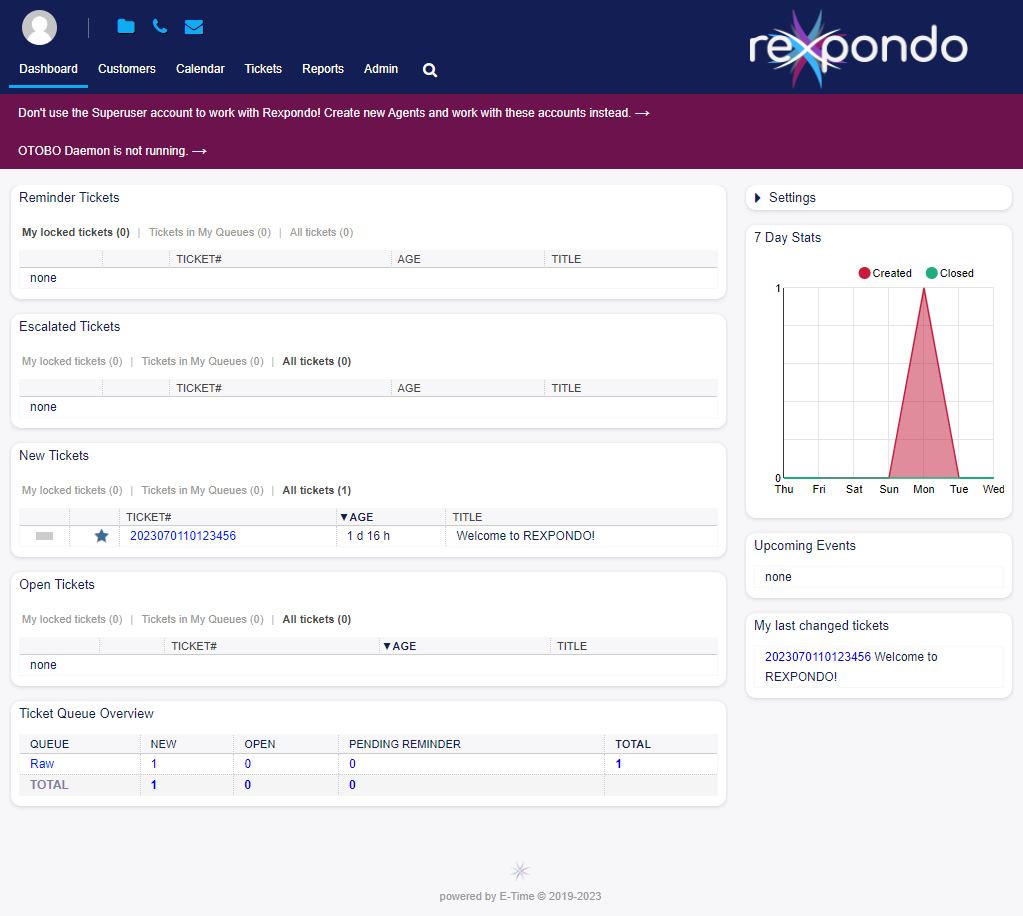1023x916 pixels.
Task: Open ticket 2023070110123456 in New Tickets
Action: click(183, 536)
